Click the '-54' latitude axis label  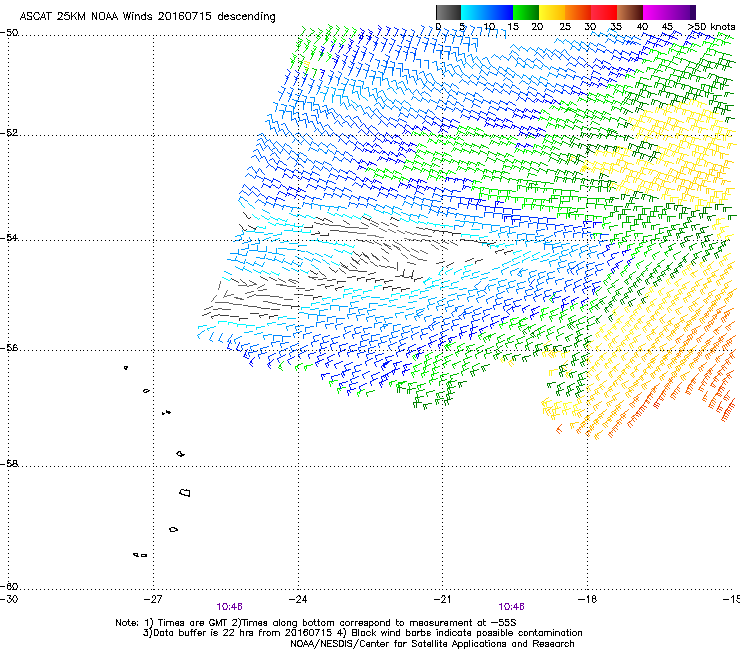(9, 238)
